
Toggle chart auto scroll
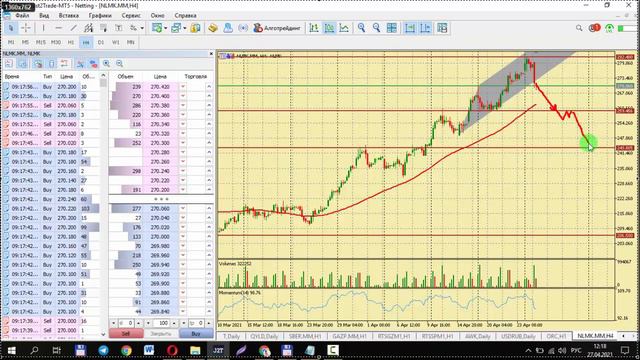(410, 28)
